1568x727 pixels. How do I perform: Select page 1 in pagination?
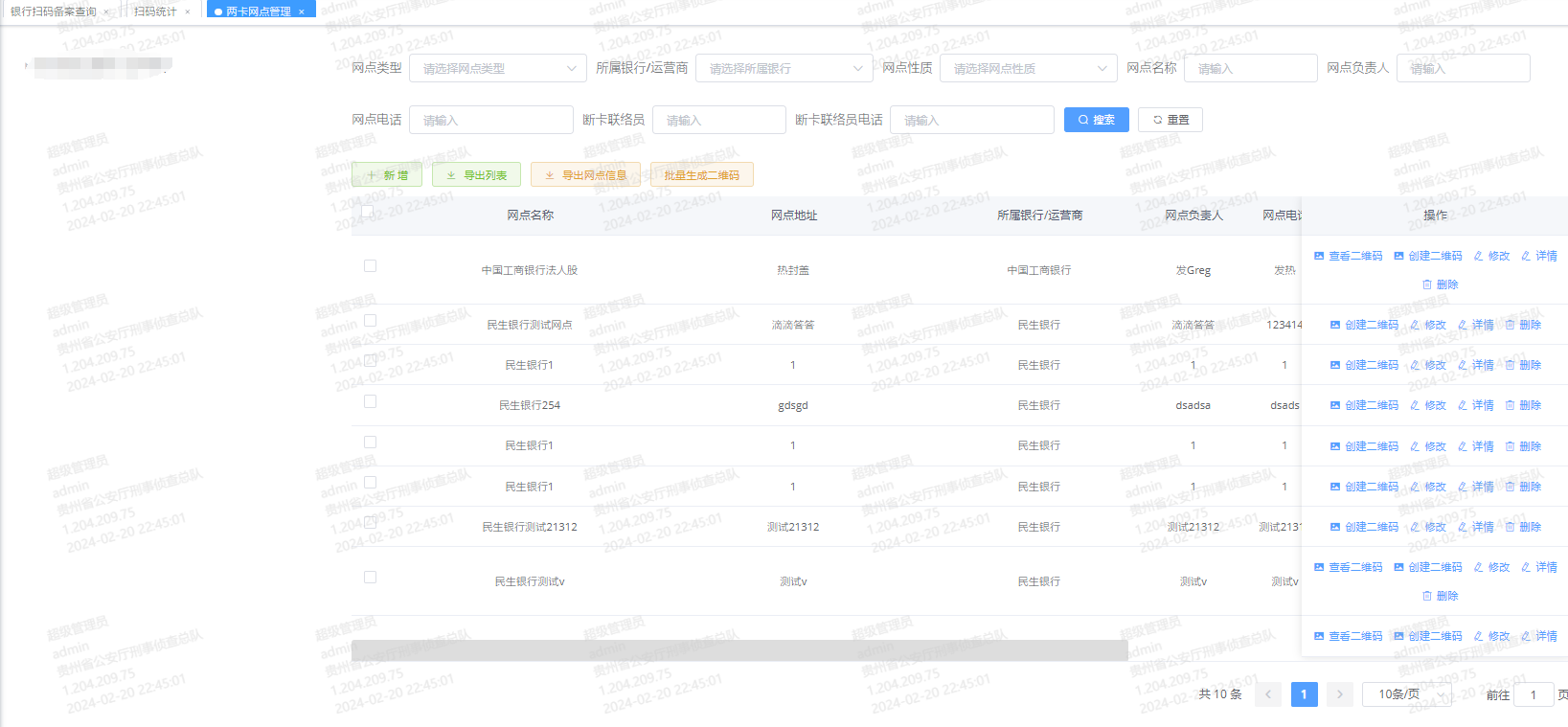pyautogui.click(x=1304, y=694)
